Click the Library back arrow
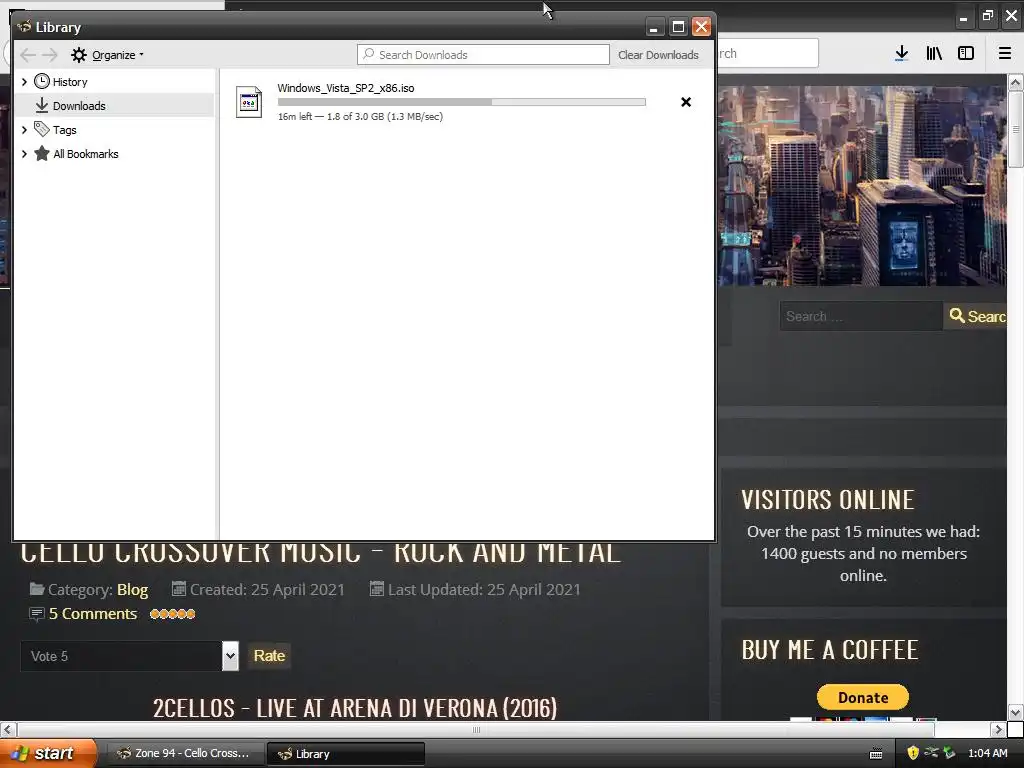 [28, 55]
